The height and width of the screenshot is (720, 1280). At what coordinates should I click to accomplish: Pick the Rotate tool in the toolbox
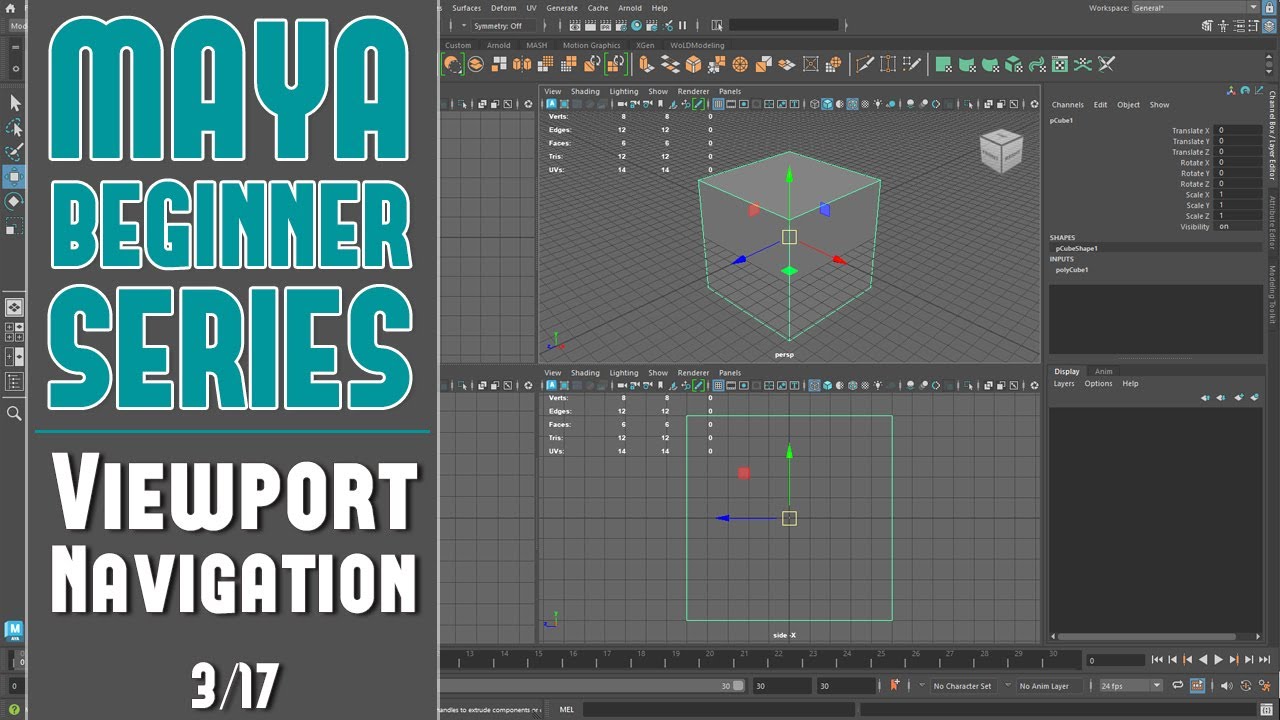pyautogui.click(x=15, y=201)
